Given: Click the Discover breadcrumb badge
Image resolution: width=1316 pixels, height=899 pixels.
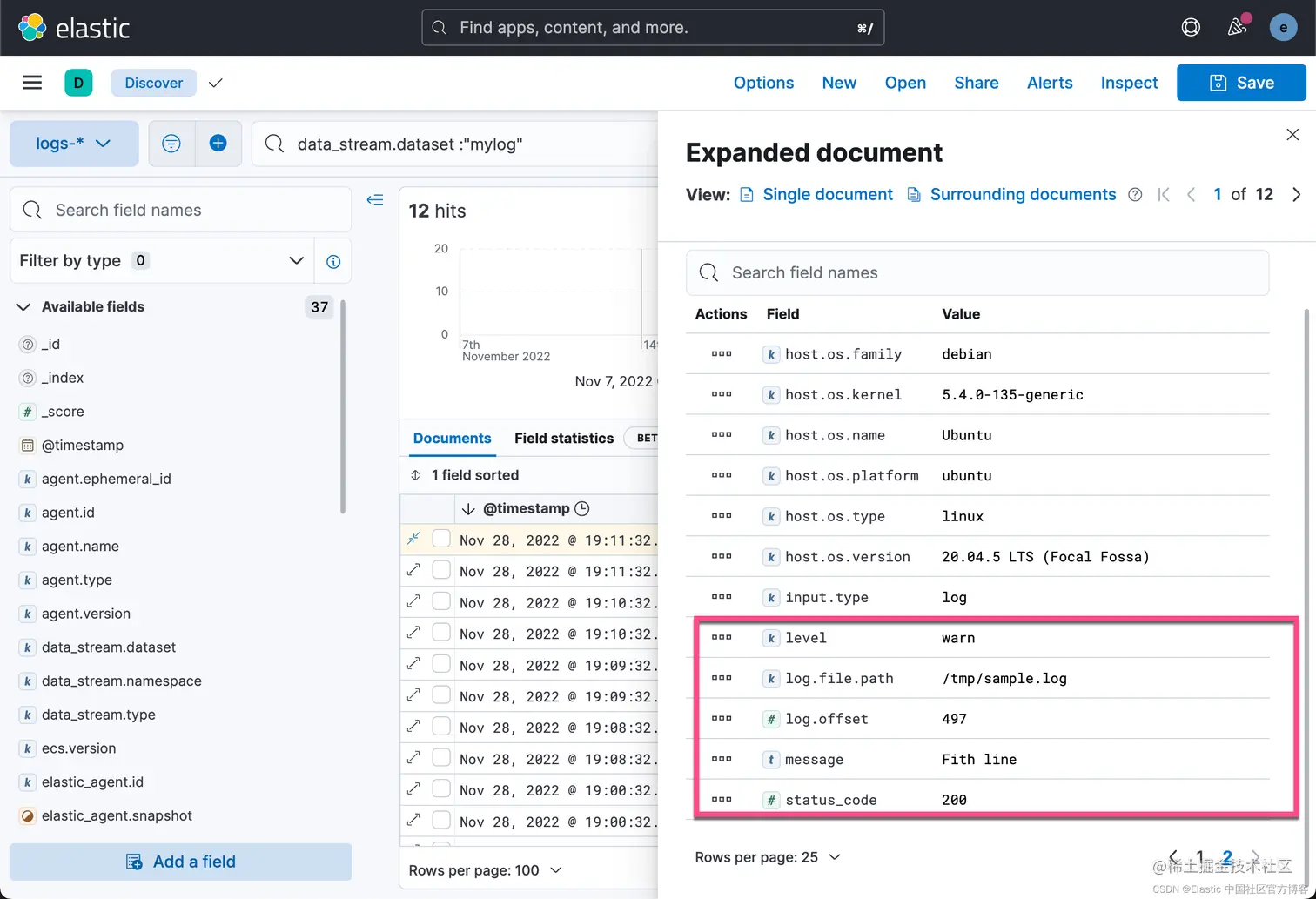Looking at the screenshot, I should [153, 83].
